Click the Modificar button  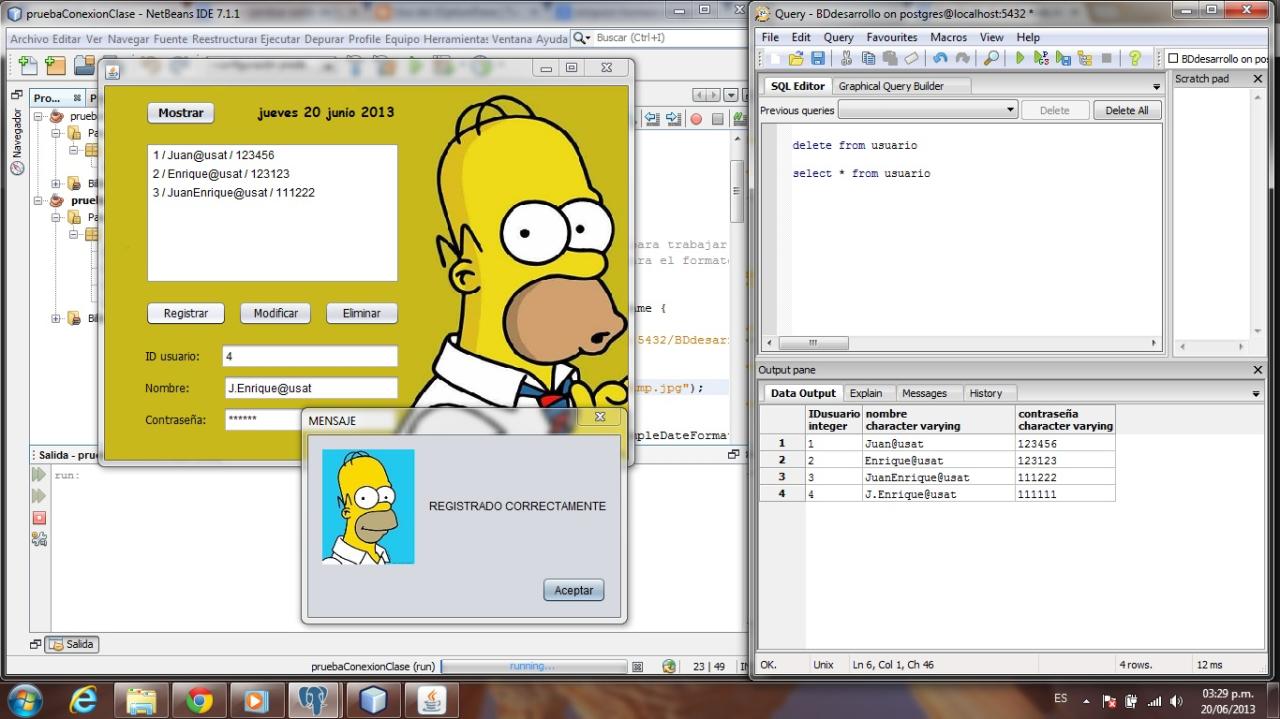(x=275, y=313)
